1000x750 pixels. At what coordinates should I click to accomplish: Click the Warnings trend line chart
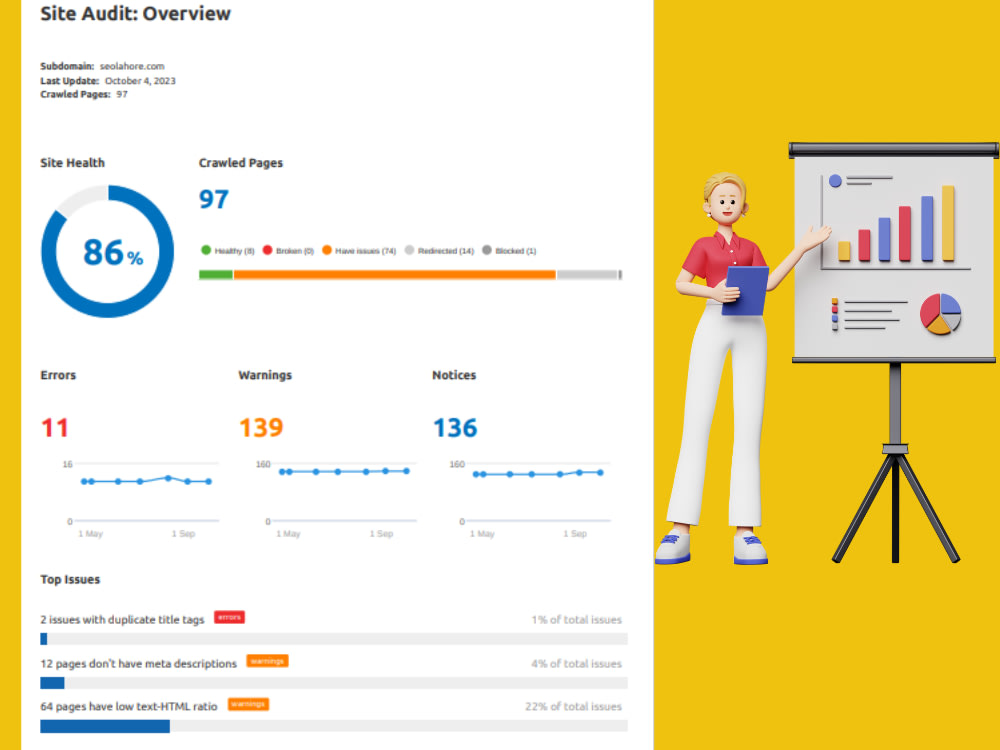pos(338,497)
